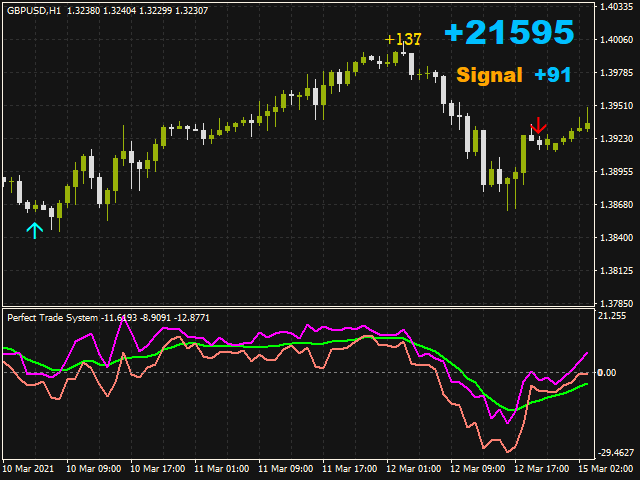This screenshot has width=640, height=480.
Task: Click the indicator values -11.6193 -8.9091 -12.8771
Action: tap(155, 318)
